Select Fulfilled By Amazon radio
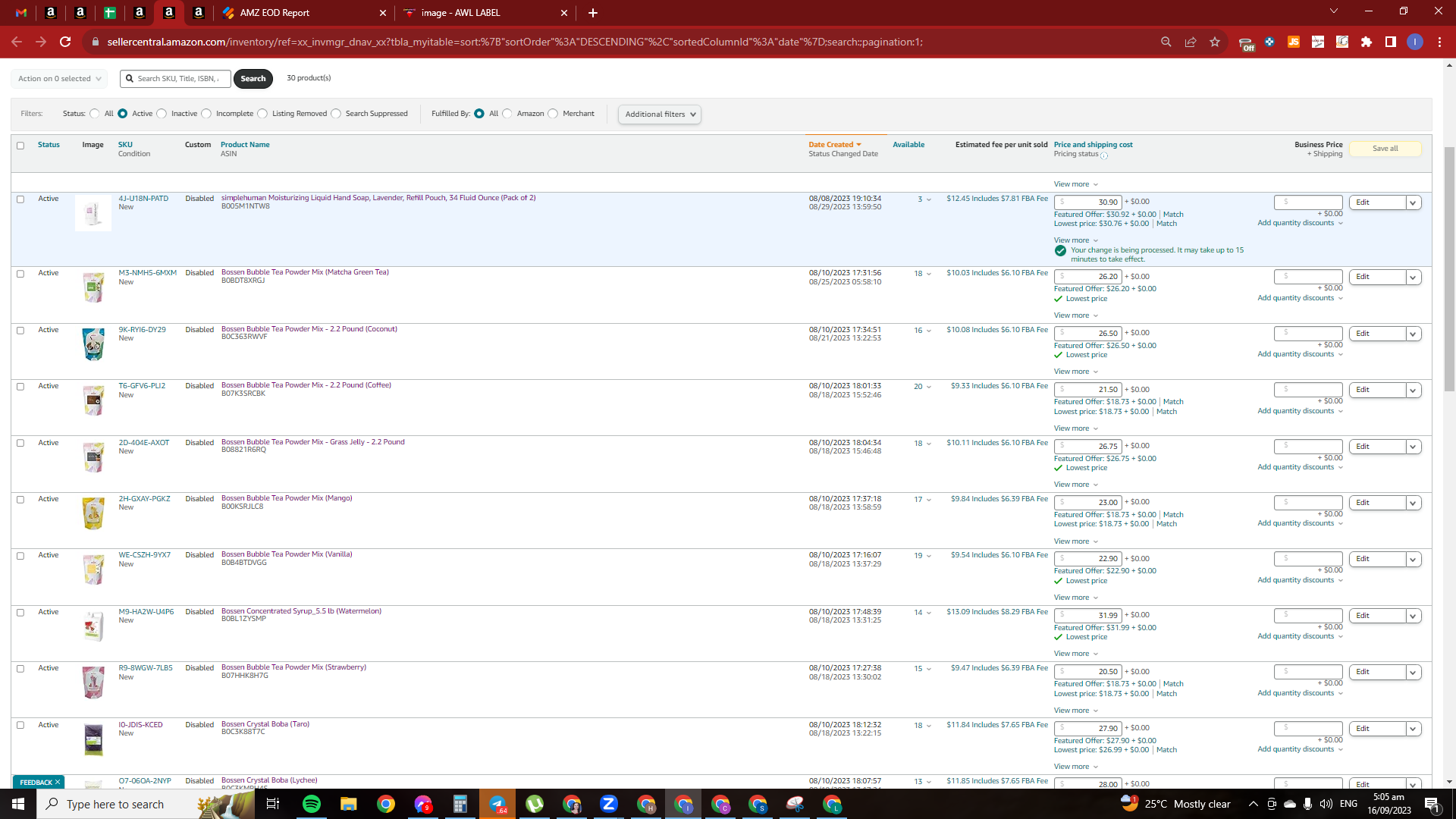 [x=507, y=114]
